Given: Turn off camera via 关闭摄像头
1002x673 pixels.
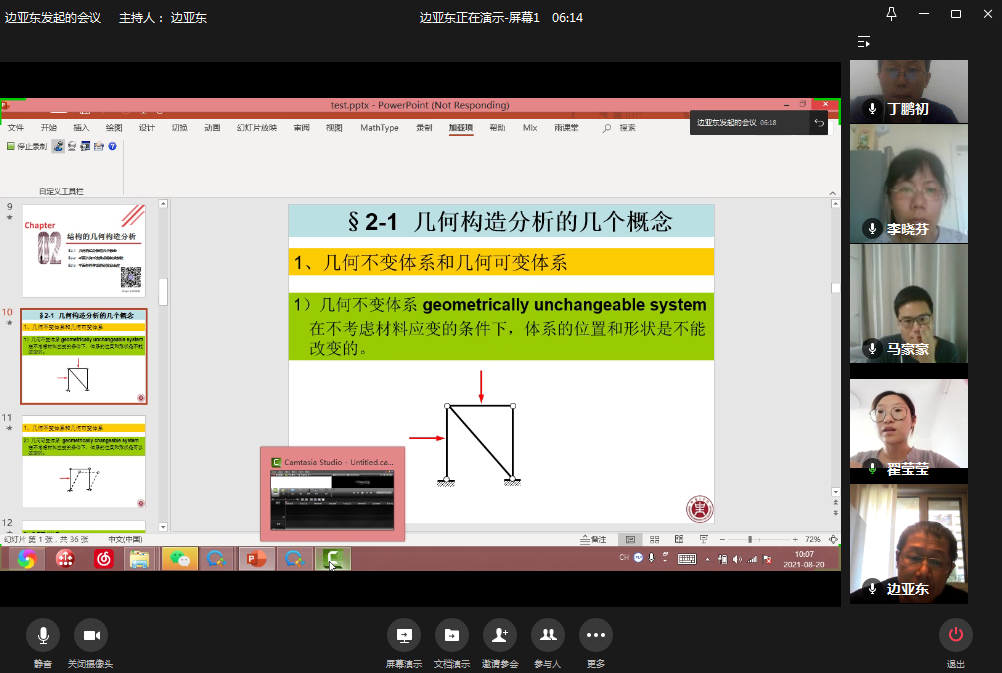Looking at the screenshot, I should pyautogui.click(x=91, y=635).
